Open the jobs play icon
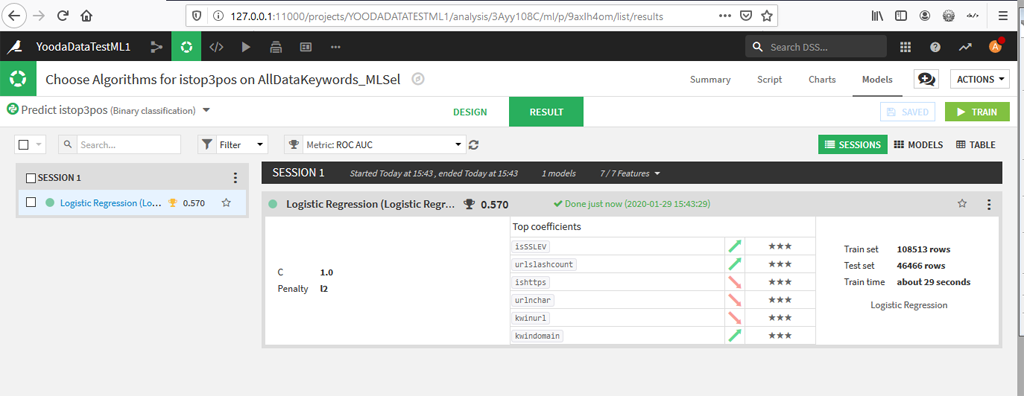 tap(246, 46)
